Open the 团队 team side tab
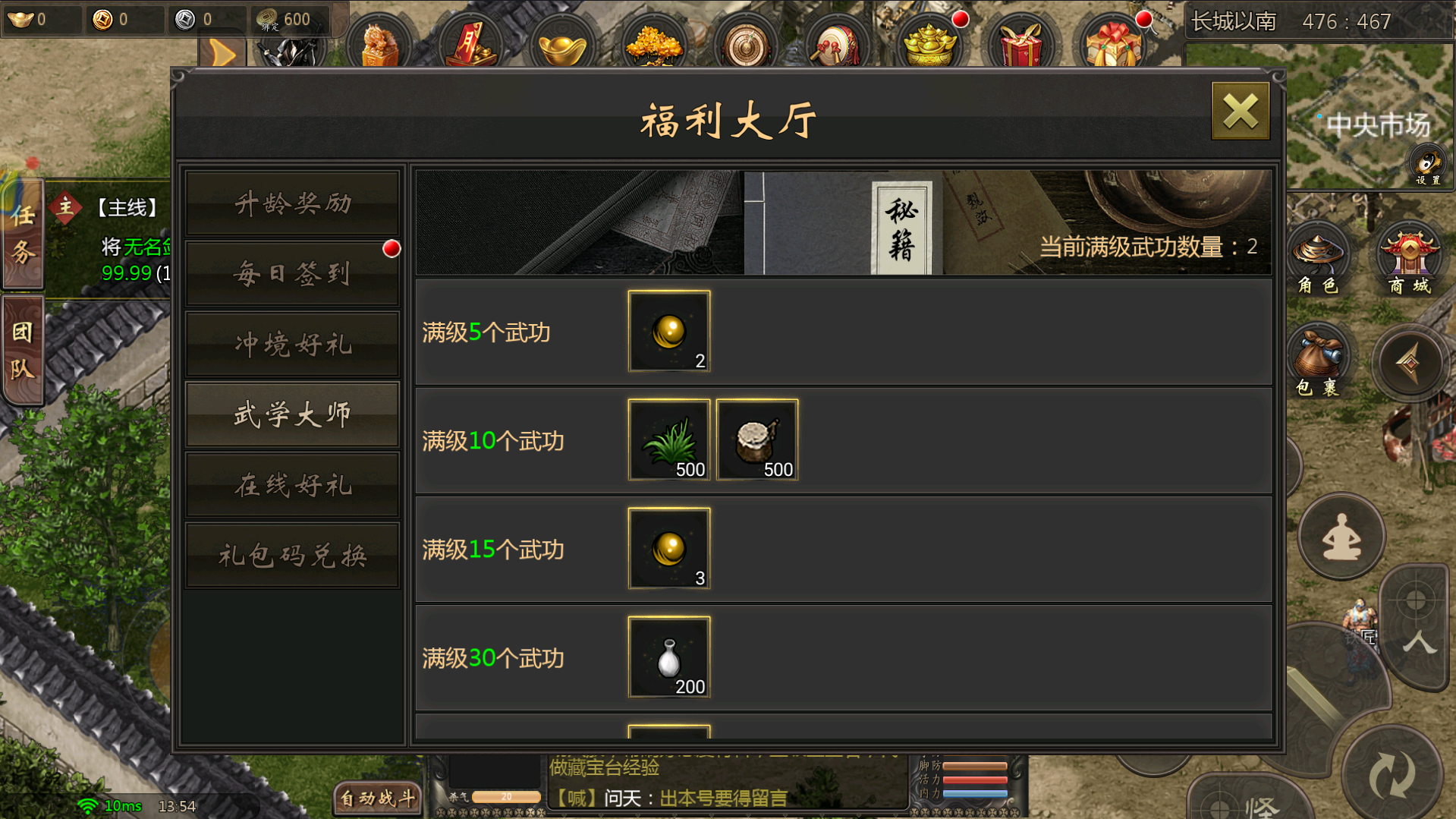 click(23, 351)
